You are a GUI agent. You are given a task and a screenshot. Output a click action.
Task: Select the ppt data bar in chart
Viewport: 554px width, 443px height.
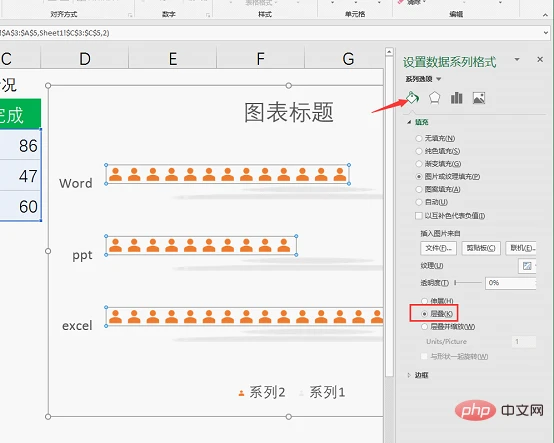pyautogui.click(x=201, y=245)
